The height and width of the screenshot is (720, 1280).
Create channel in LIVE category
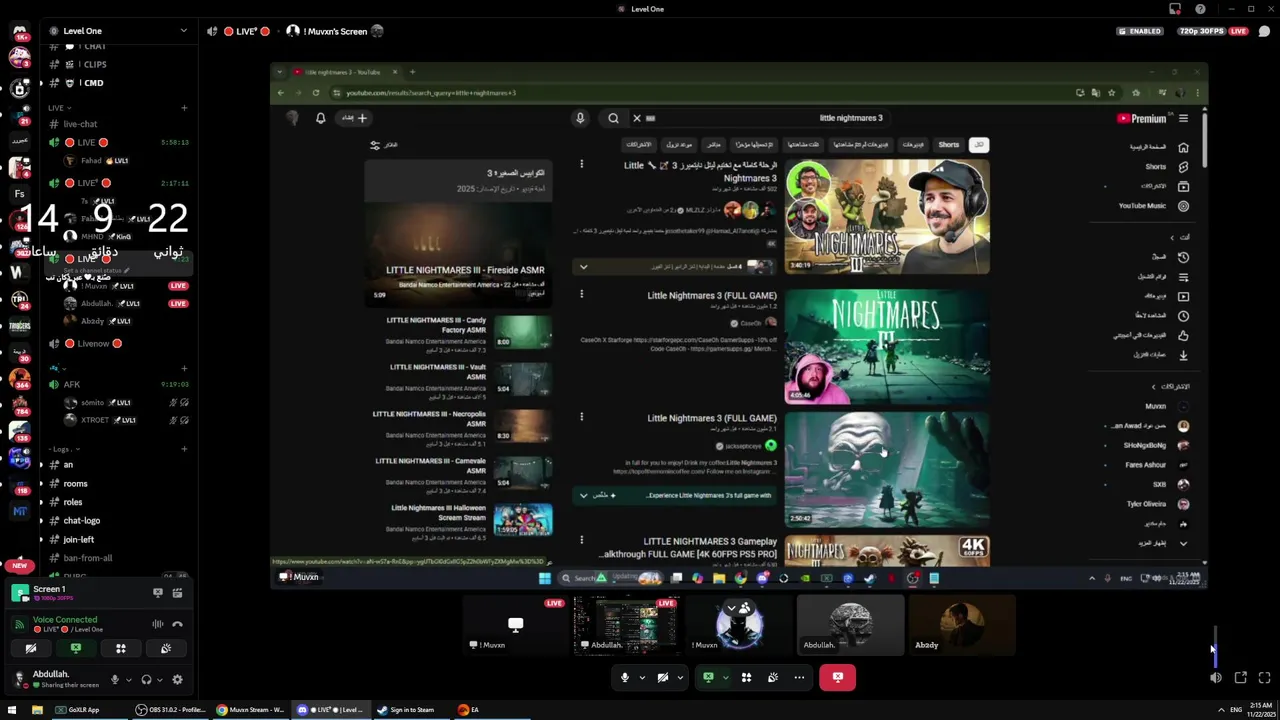[x=184, y=107]
